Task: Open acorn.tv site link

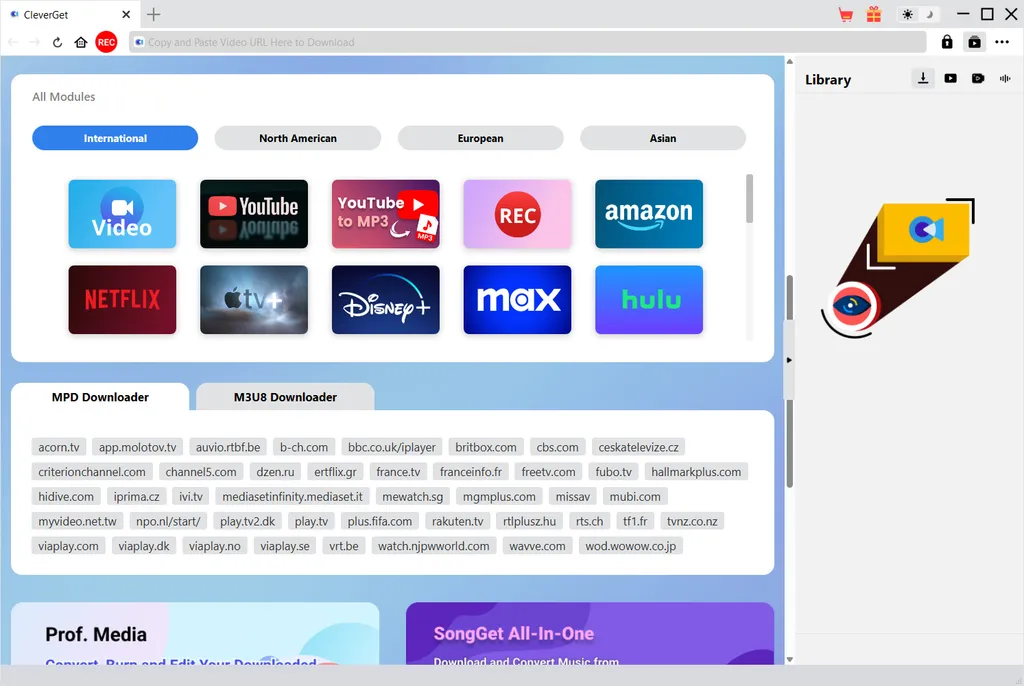Action: point(59,447)
